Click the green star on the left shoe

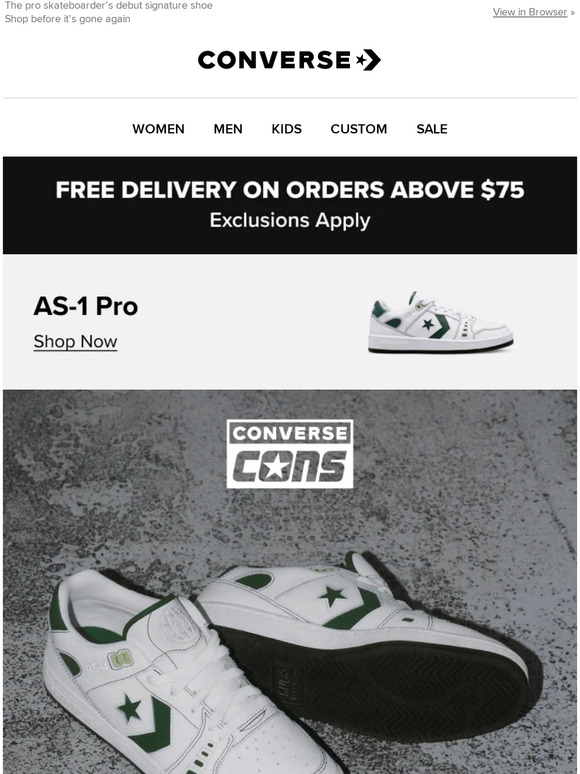click(130, 708)
